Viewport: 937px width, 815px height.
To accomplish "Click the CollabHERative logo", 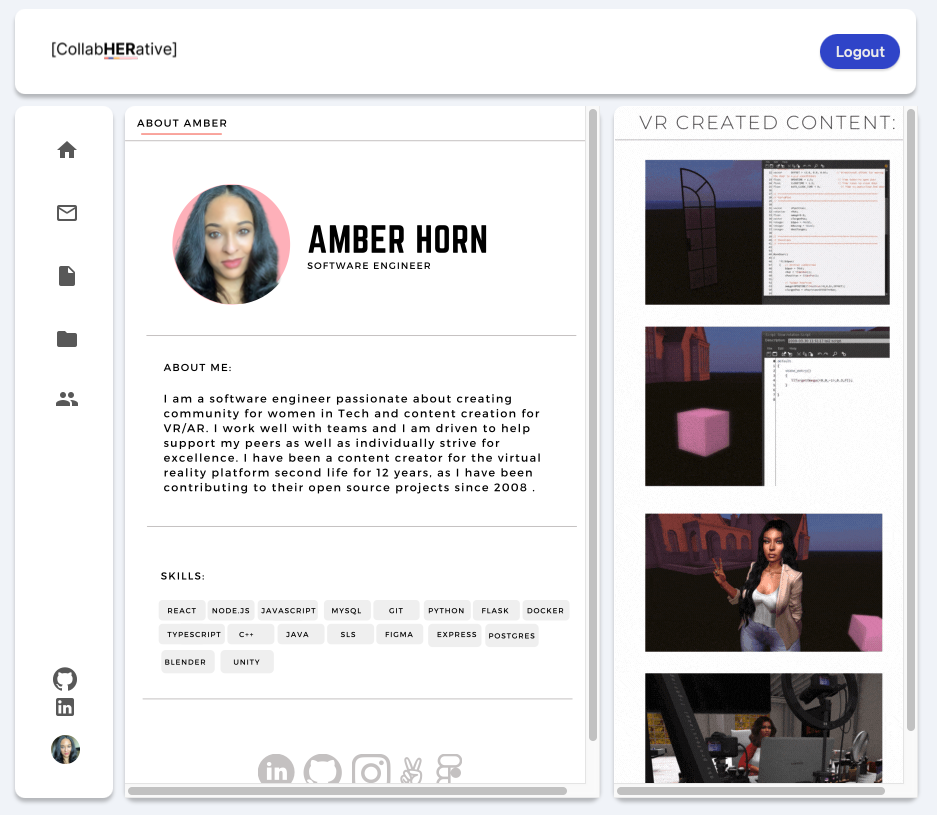I will pyautogui.click(x=114, y=49).
